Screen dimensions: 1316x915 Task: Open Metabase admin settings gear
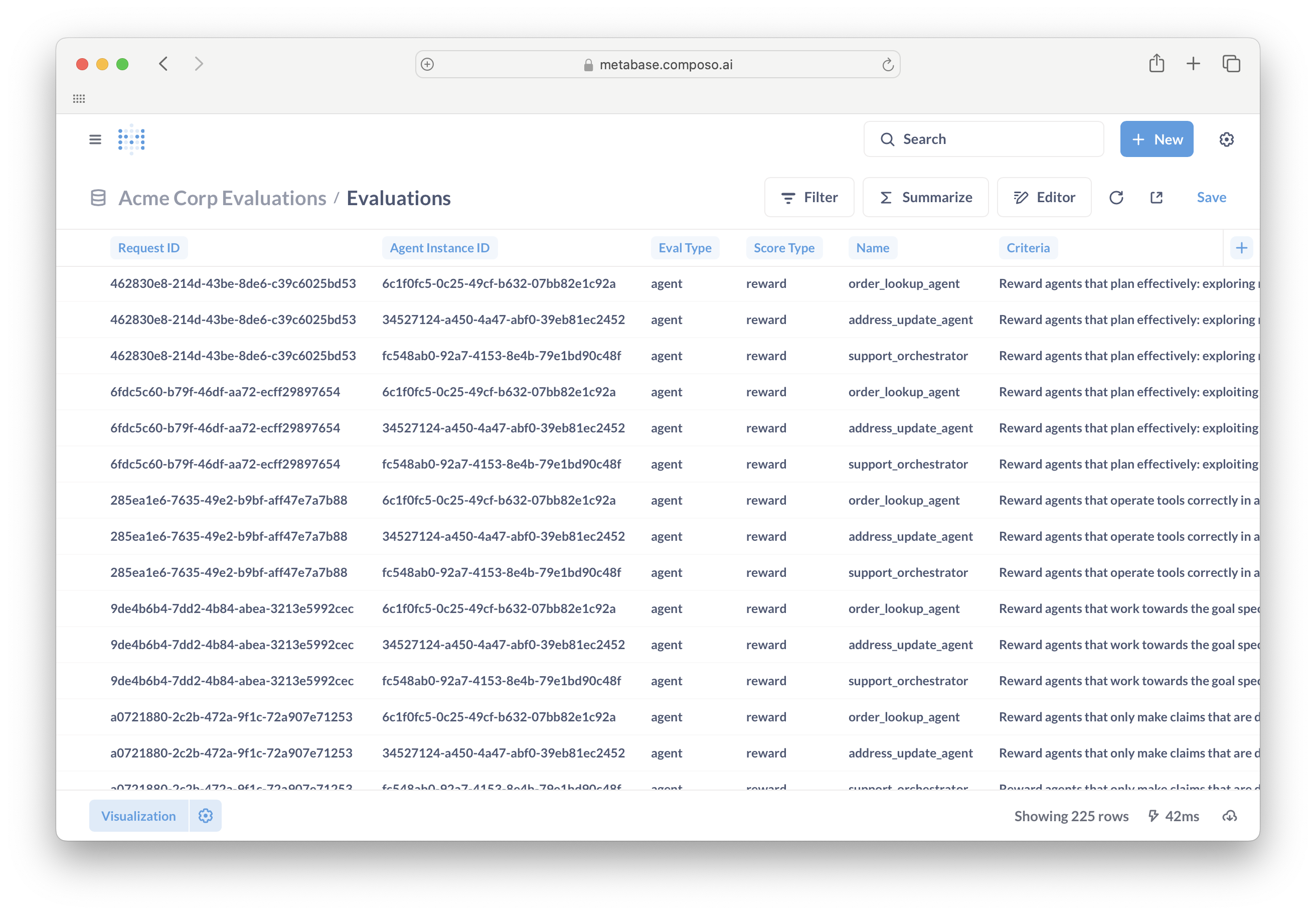(x=1227, y=139)
